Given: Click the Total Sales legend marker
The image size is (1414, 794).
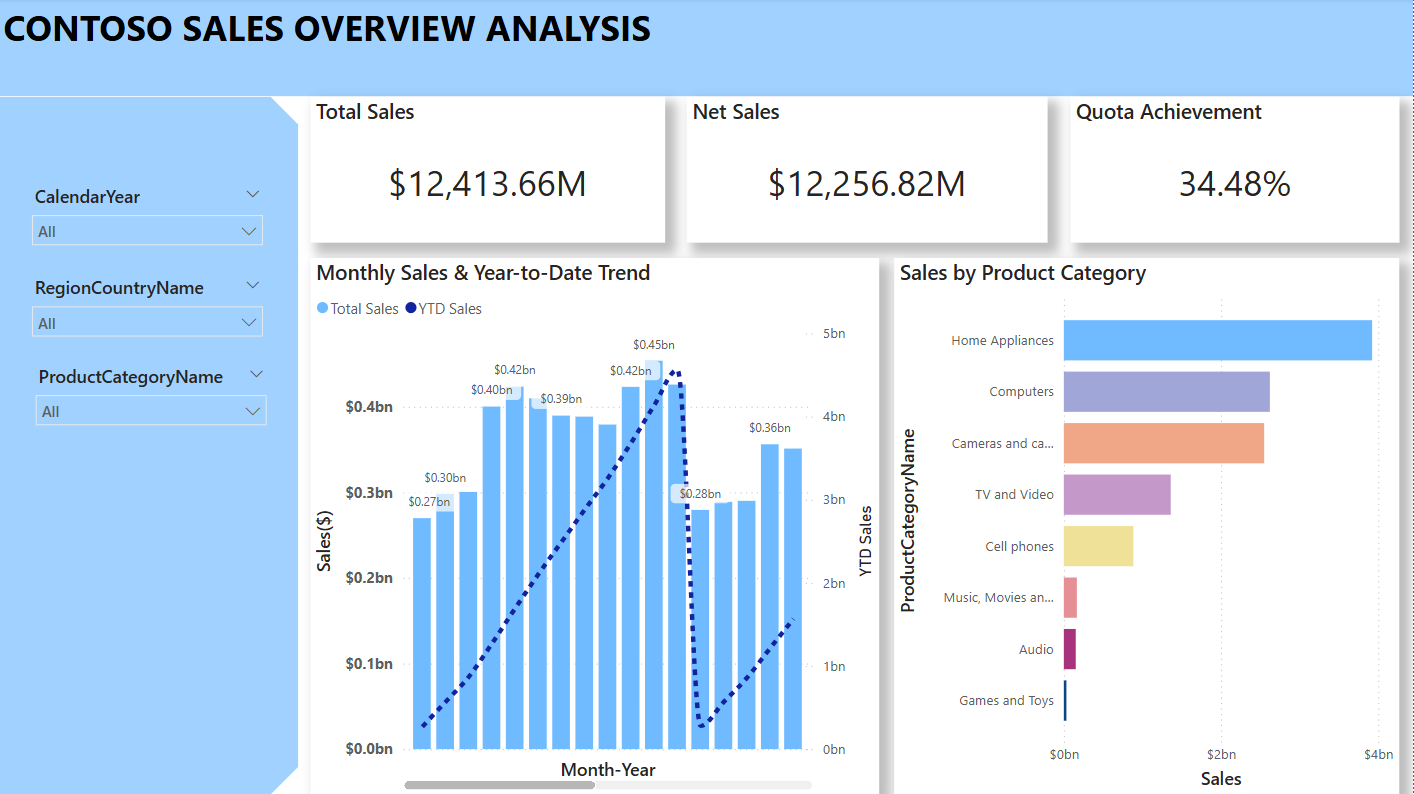Looking at the screenshot, I should [322, 309].
